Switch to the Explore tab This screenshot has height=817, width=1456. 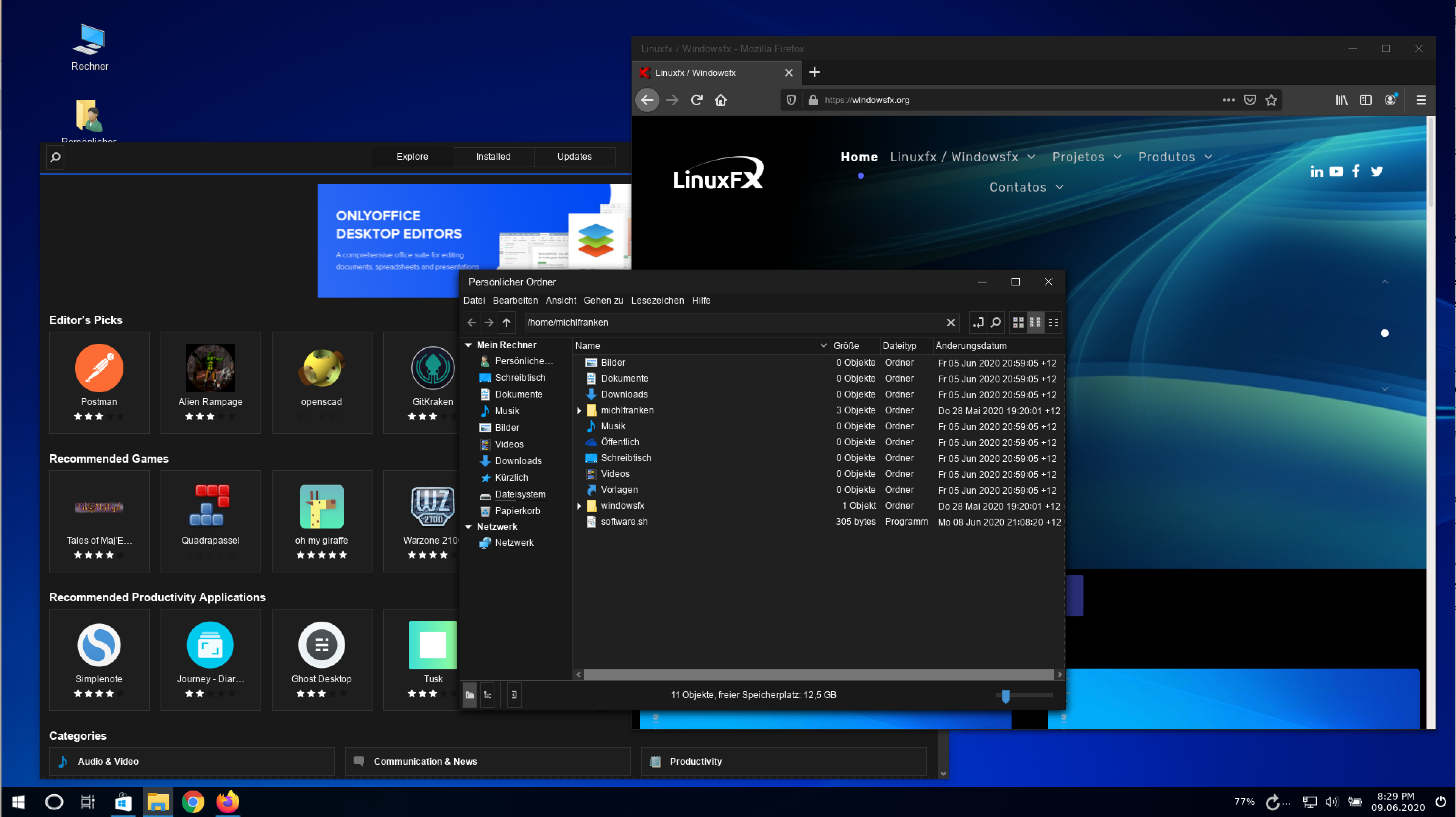(x=412, y=157)
